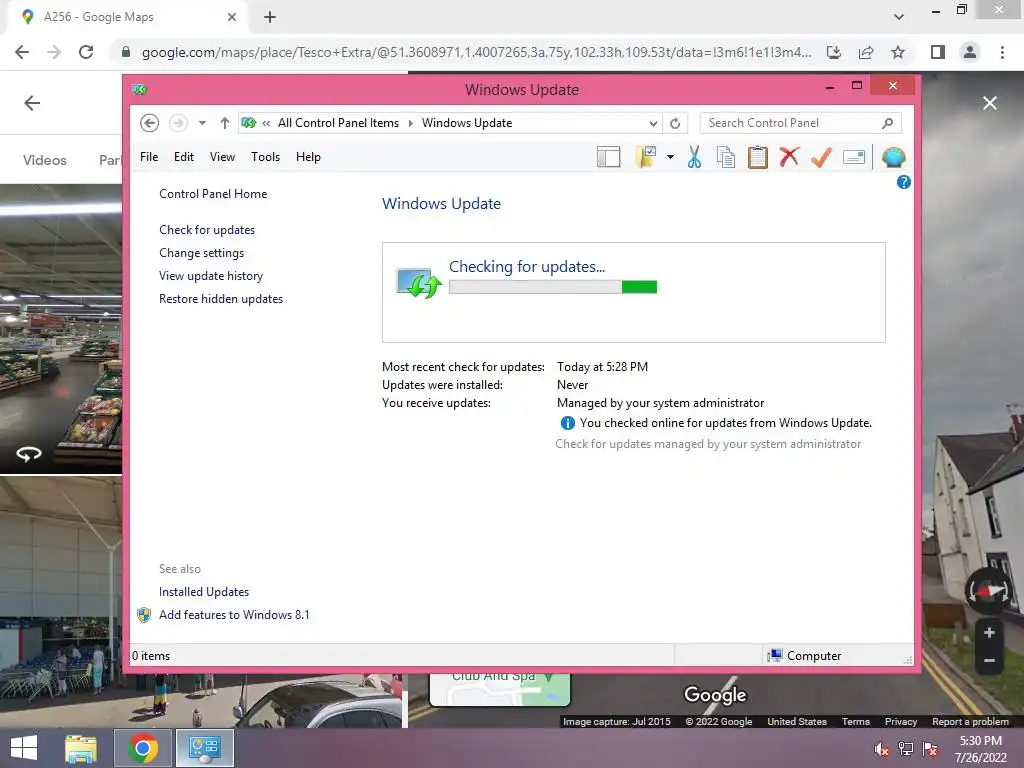Open the Help menu

(x=308, y=157)
